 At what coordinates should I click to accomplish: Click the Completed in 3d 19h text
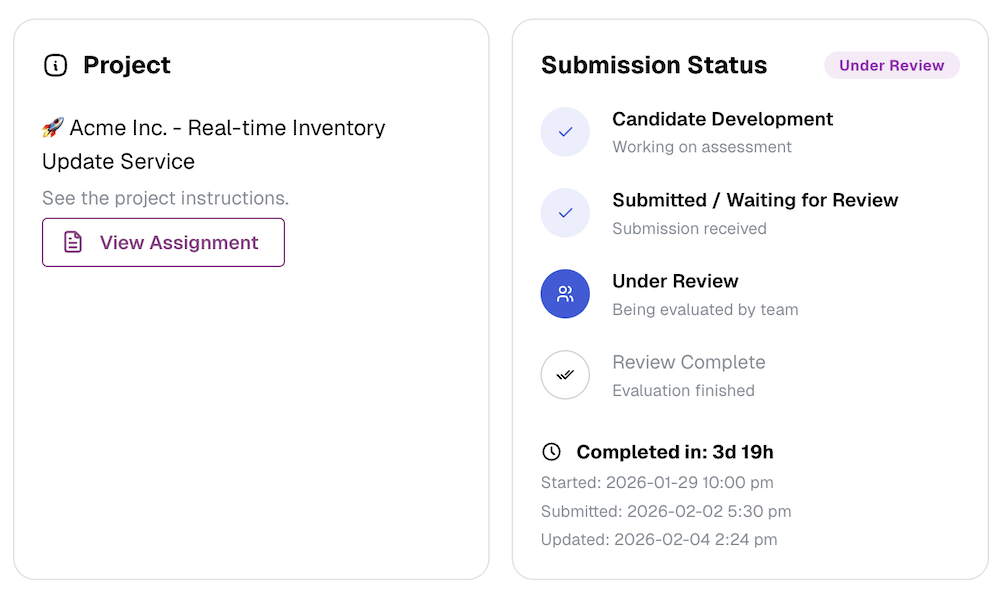tap(675, 452)
